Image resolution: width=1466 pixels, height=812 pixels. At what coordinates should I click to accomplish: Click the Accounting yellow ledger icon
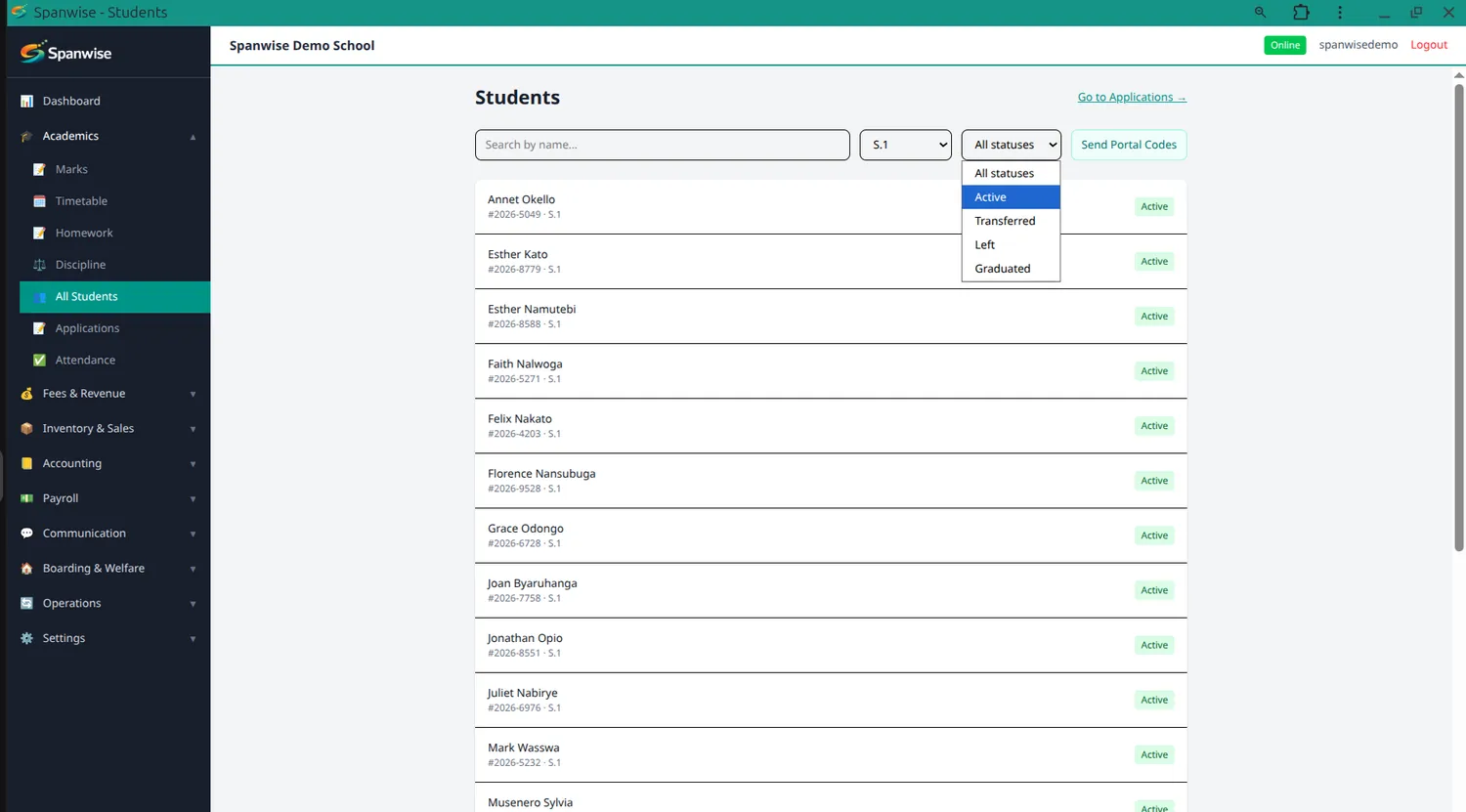[x=26, y=463]
